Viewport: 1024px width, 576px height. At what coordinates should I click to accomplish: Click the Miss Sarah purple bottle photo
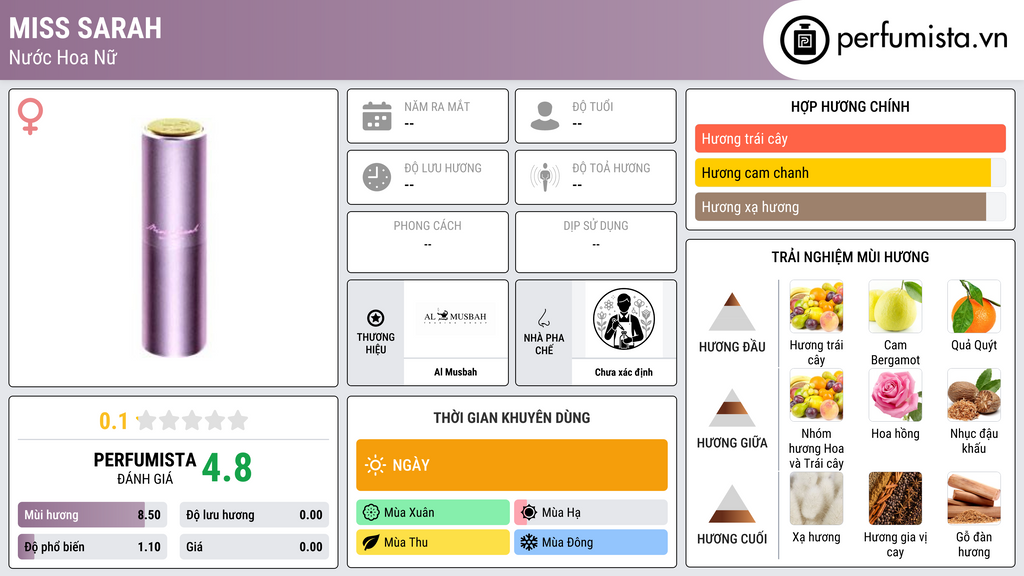pyautogui.click(x=174, y=238)
